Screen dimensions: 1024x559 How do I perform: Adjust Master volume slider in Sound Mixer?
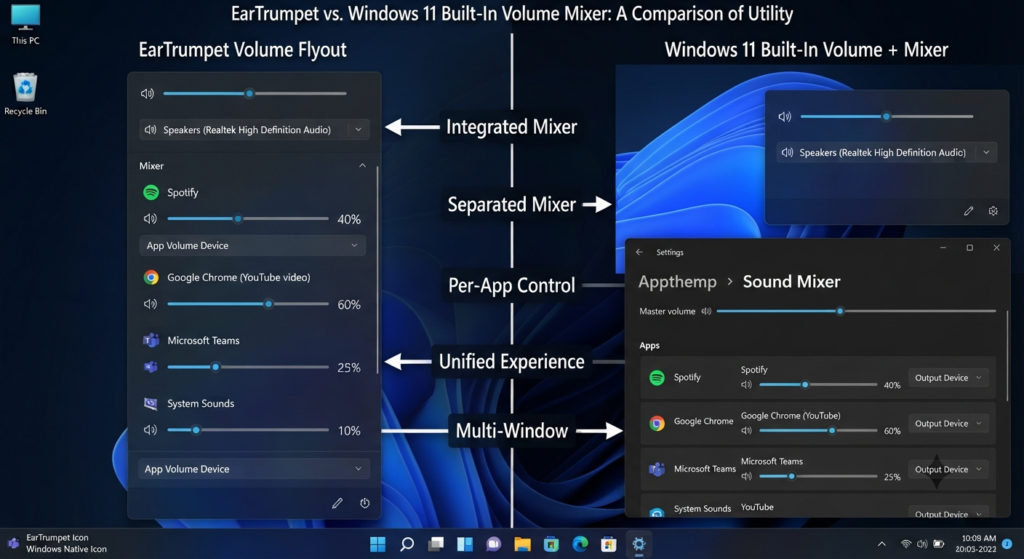856,311
